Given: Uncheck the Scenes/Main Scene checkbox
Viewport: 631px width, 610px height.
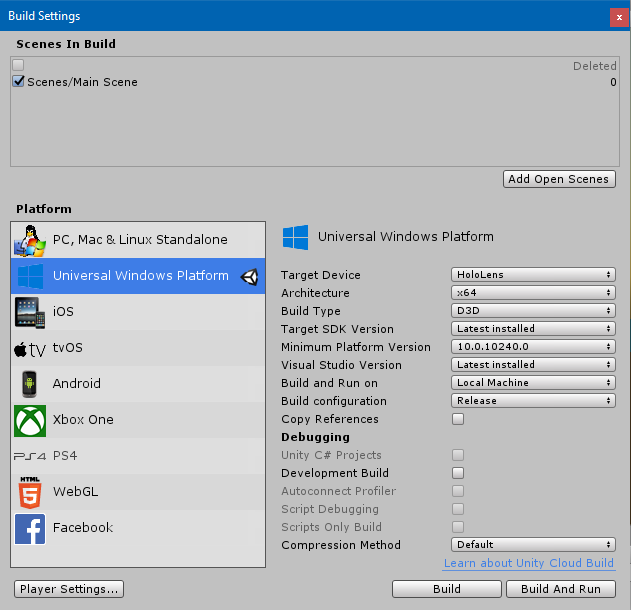Looking at the screenshot, I should click(19, 81).
